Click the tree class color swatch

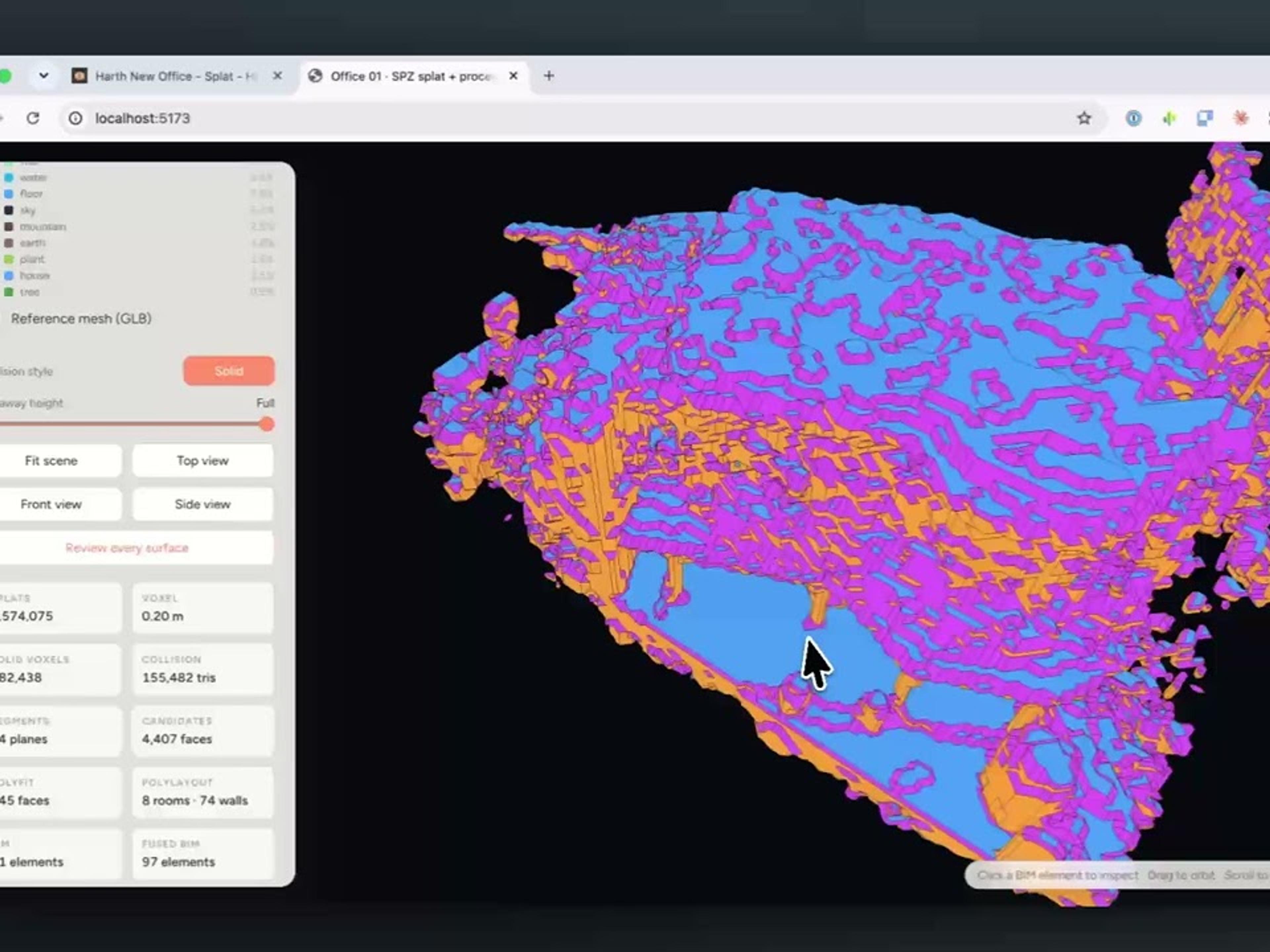pos(9,292)
